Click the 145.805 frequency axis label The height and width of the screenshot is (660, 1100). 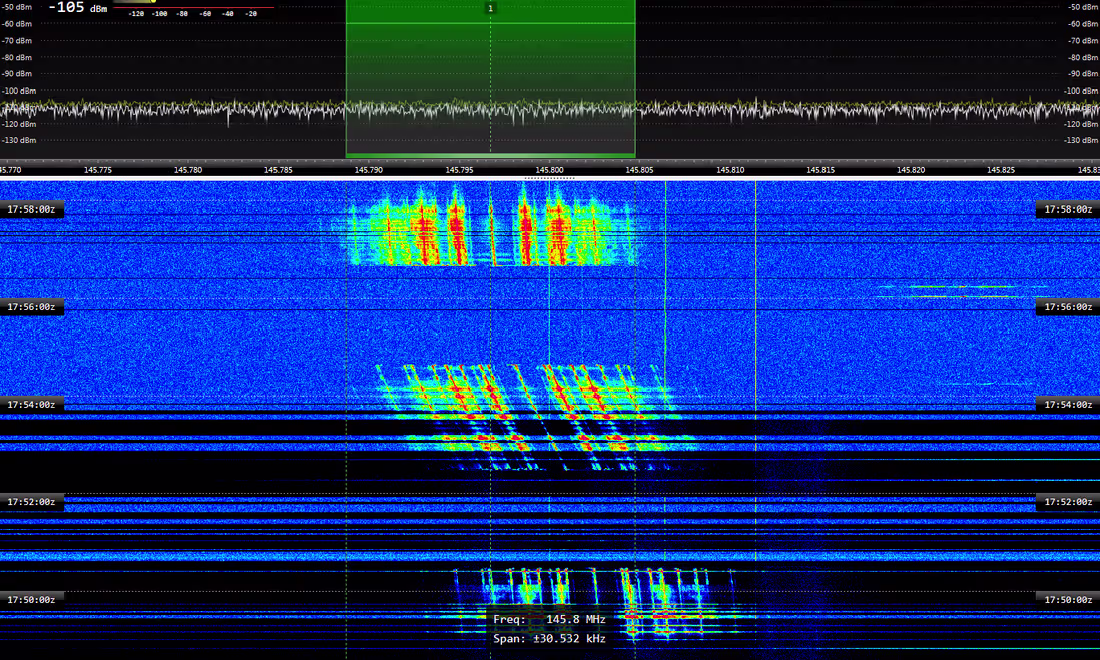[639, 170]
